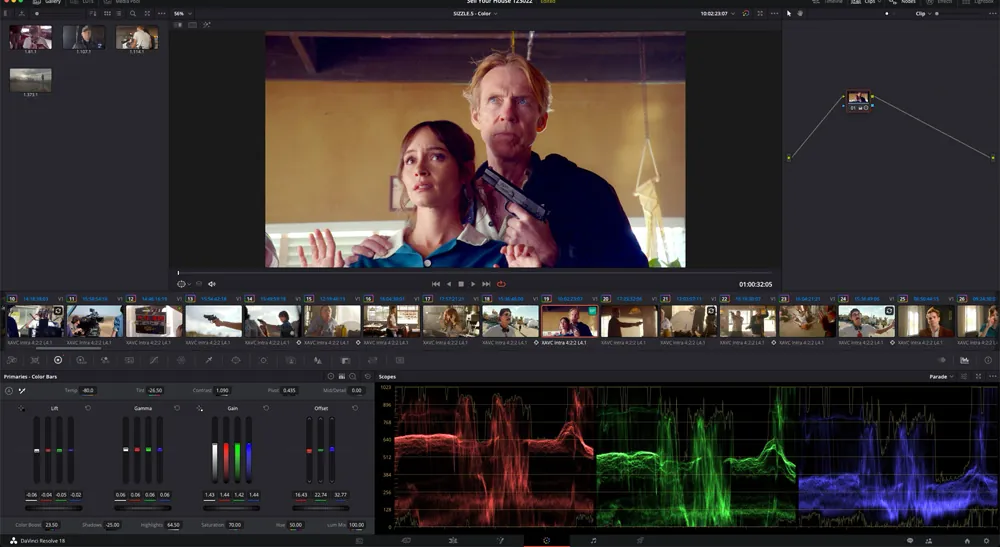Open the Power Window palette
Viewport: 1000px width, 547px height.
(236, 360)
